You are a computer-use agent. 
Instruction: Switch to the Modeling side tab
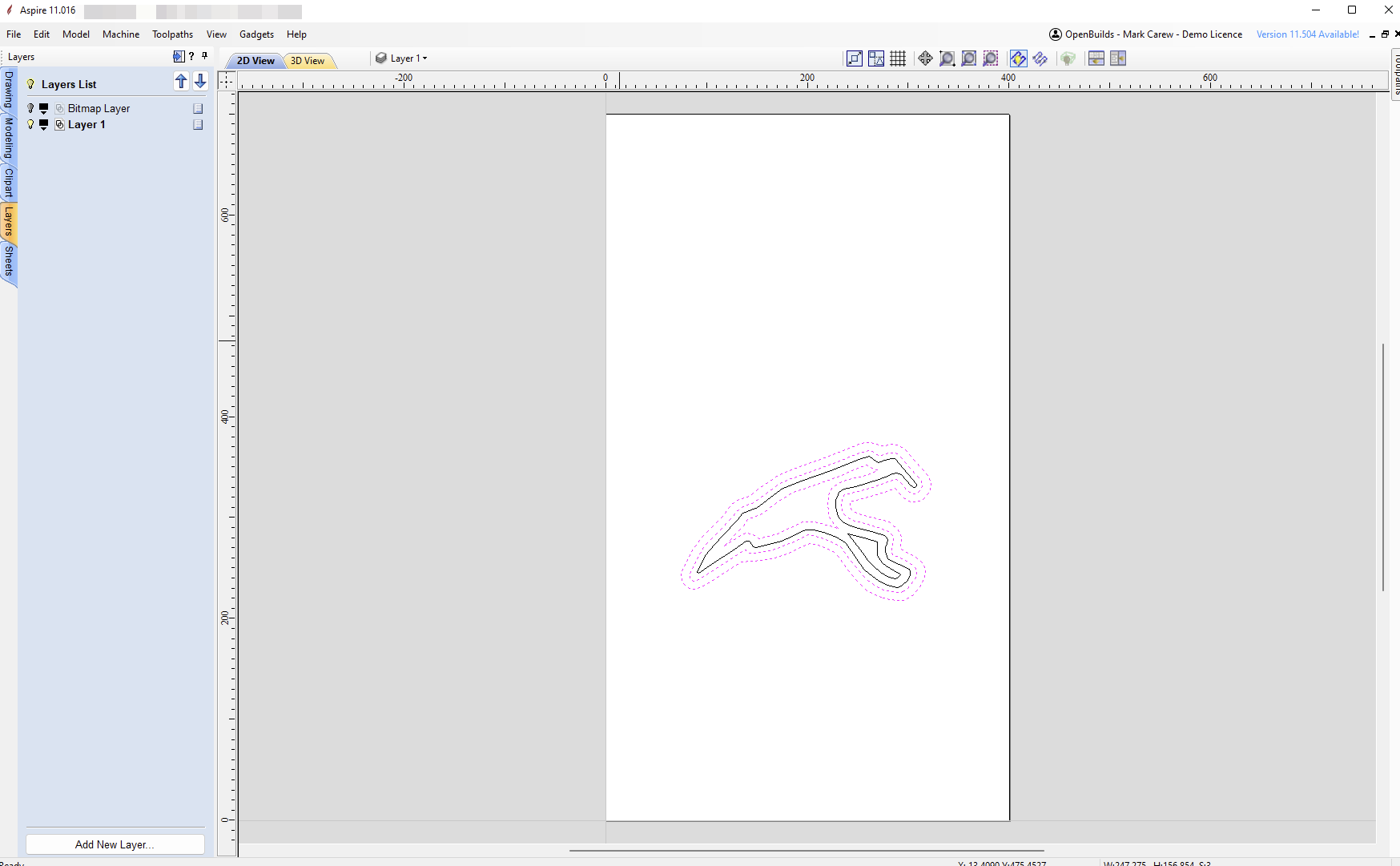click(9, 138)
